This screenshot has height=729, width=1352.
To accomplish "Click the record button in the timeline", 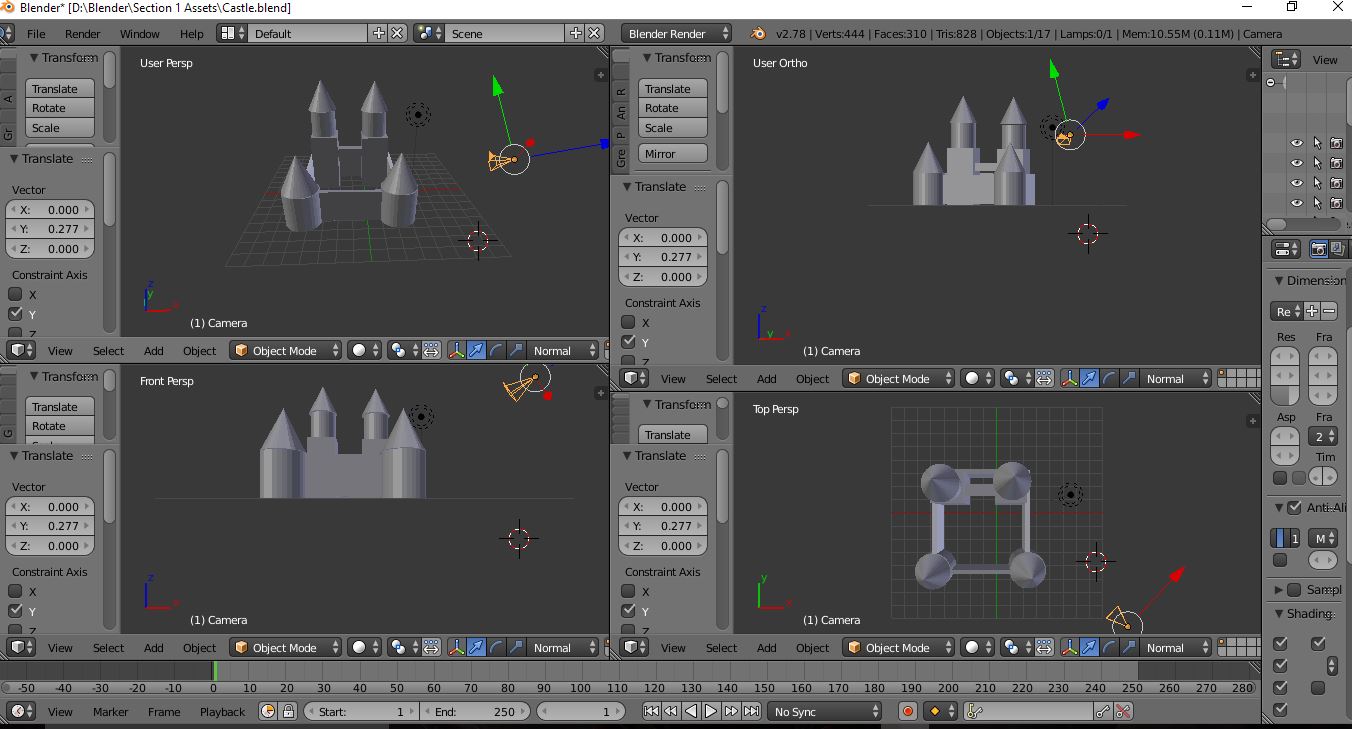I will [908, 711].
